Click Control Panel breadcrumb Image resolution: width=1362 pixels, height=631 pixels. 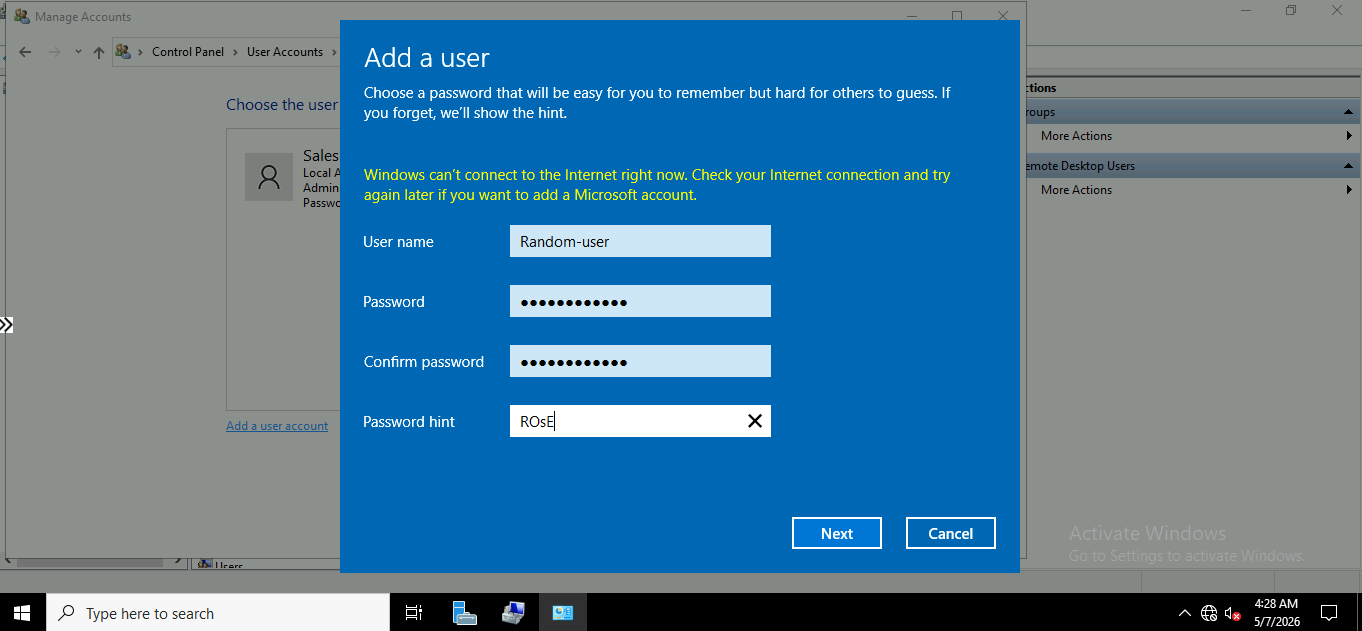(188, 52)
